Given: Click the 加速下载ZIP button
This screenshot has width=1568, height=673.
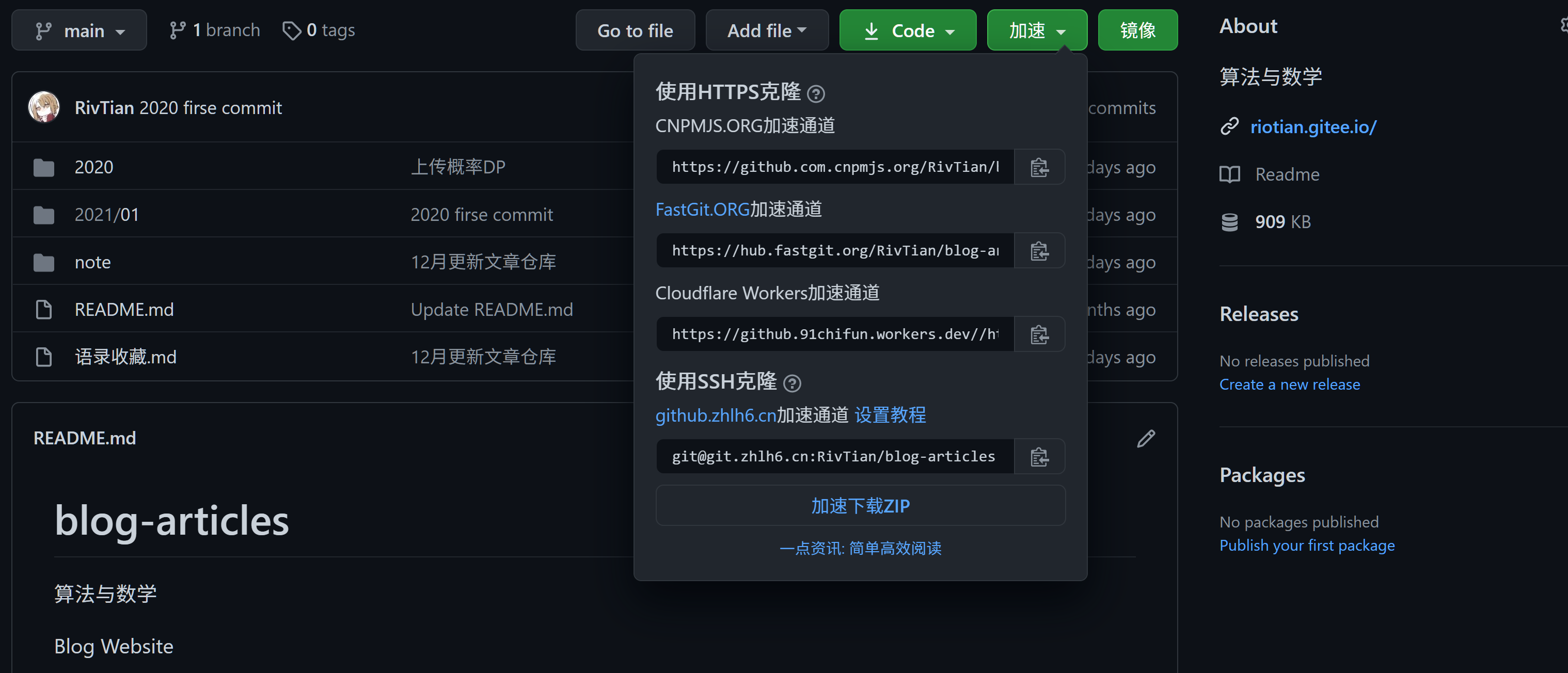Looking at the screenshot, I should coord(860,506).
